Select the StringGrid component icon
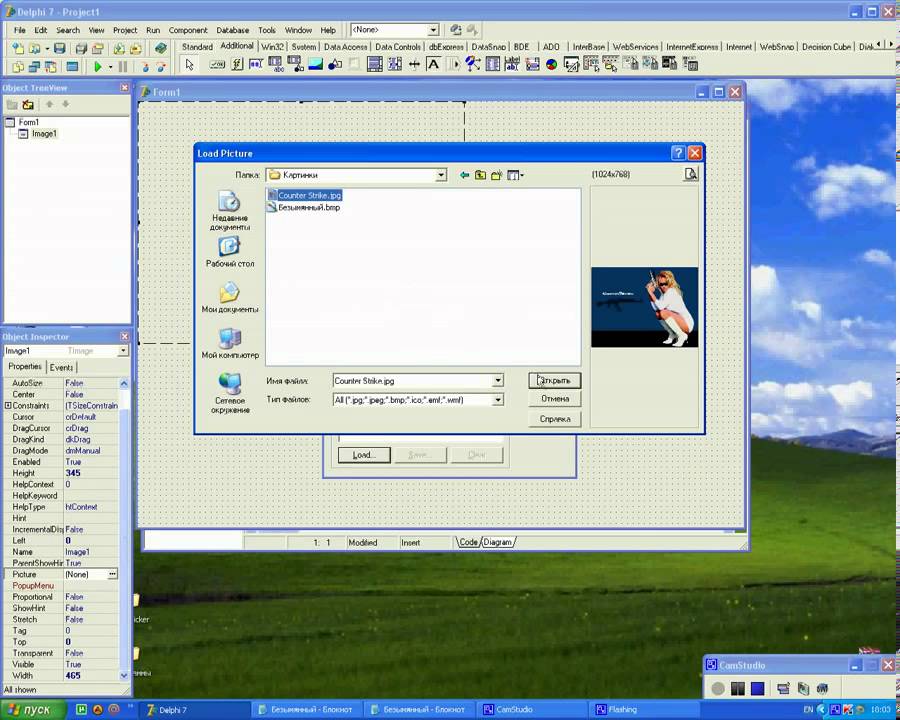This screenshot has width=900, height=720. [x=276, y=64]
